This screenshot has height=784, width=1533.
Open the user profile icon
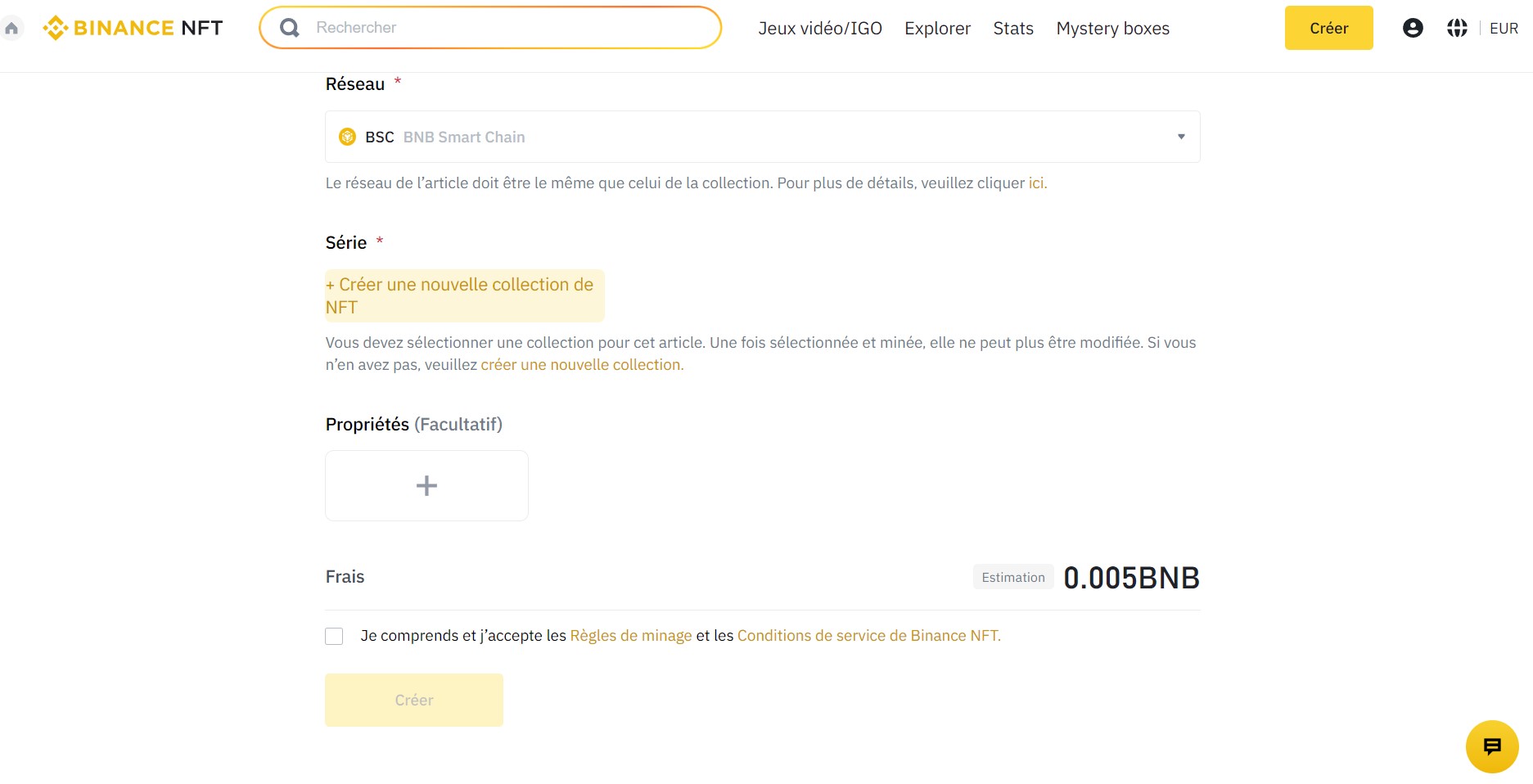[x=1413, y=27]
